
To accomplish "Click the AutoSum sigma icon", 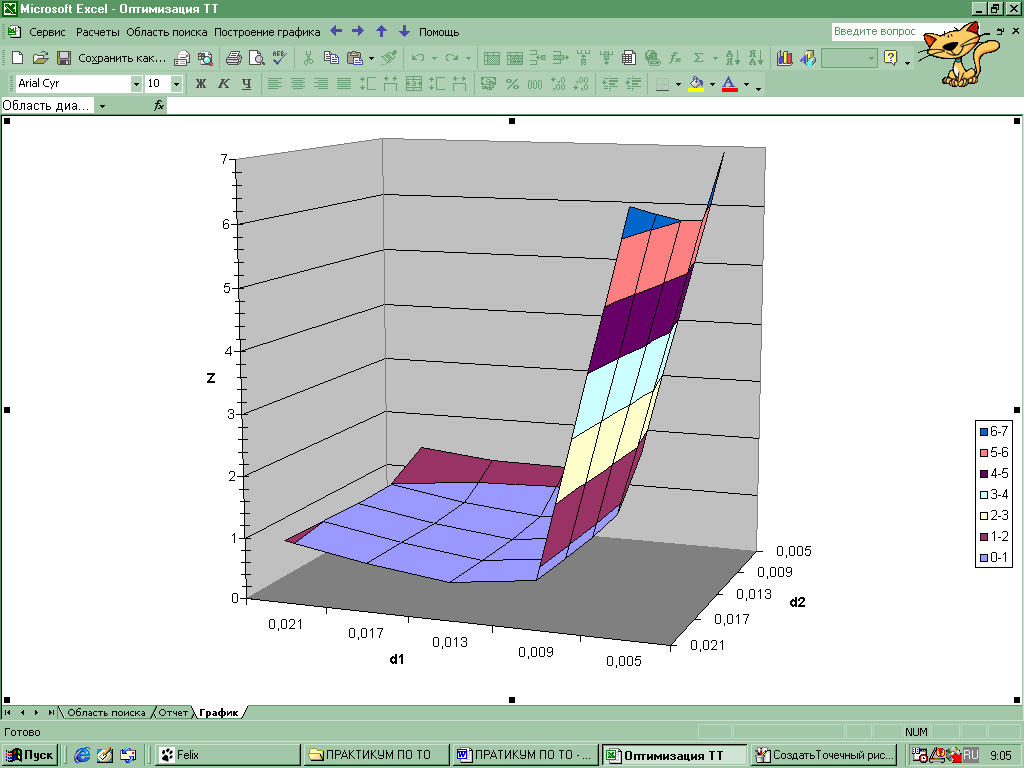I will 698,58.
